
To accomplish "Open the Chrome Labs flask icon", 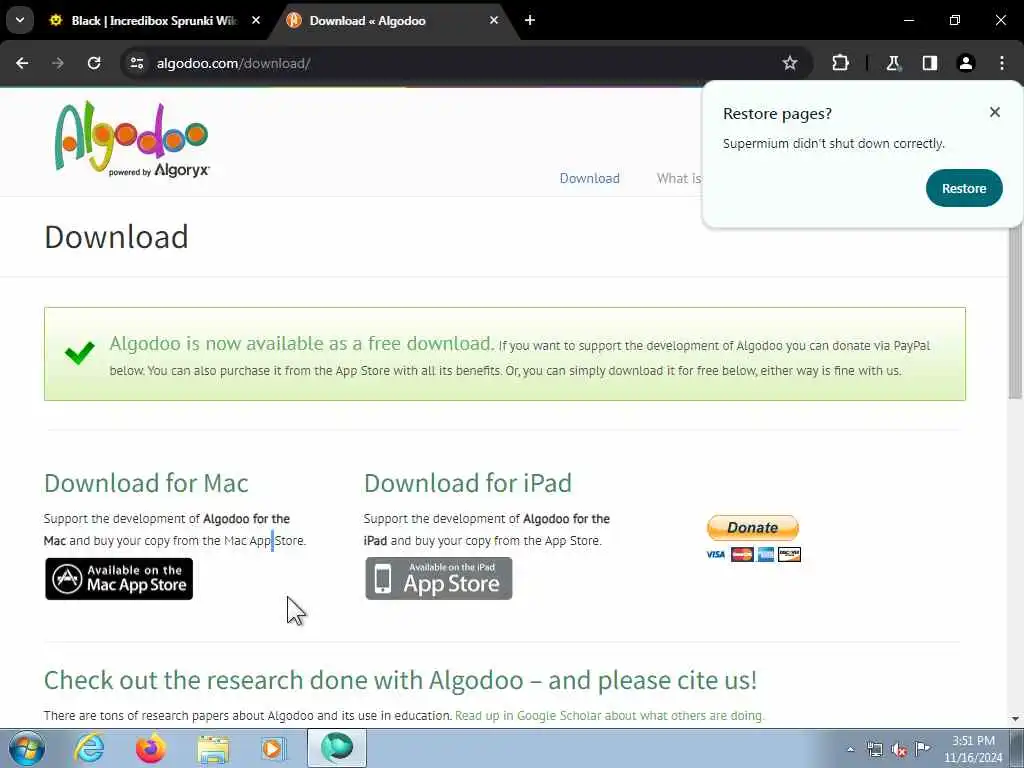I will click(893, 63).
